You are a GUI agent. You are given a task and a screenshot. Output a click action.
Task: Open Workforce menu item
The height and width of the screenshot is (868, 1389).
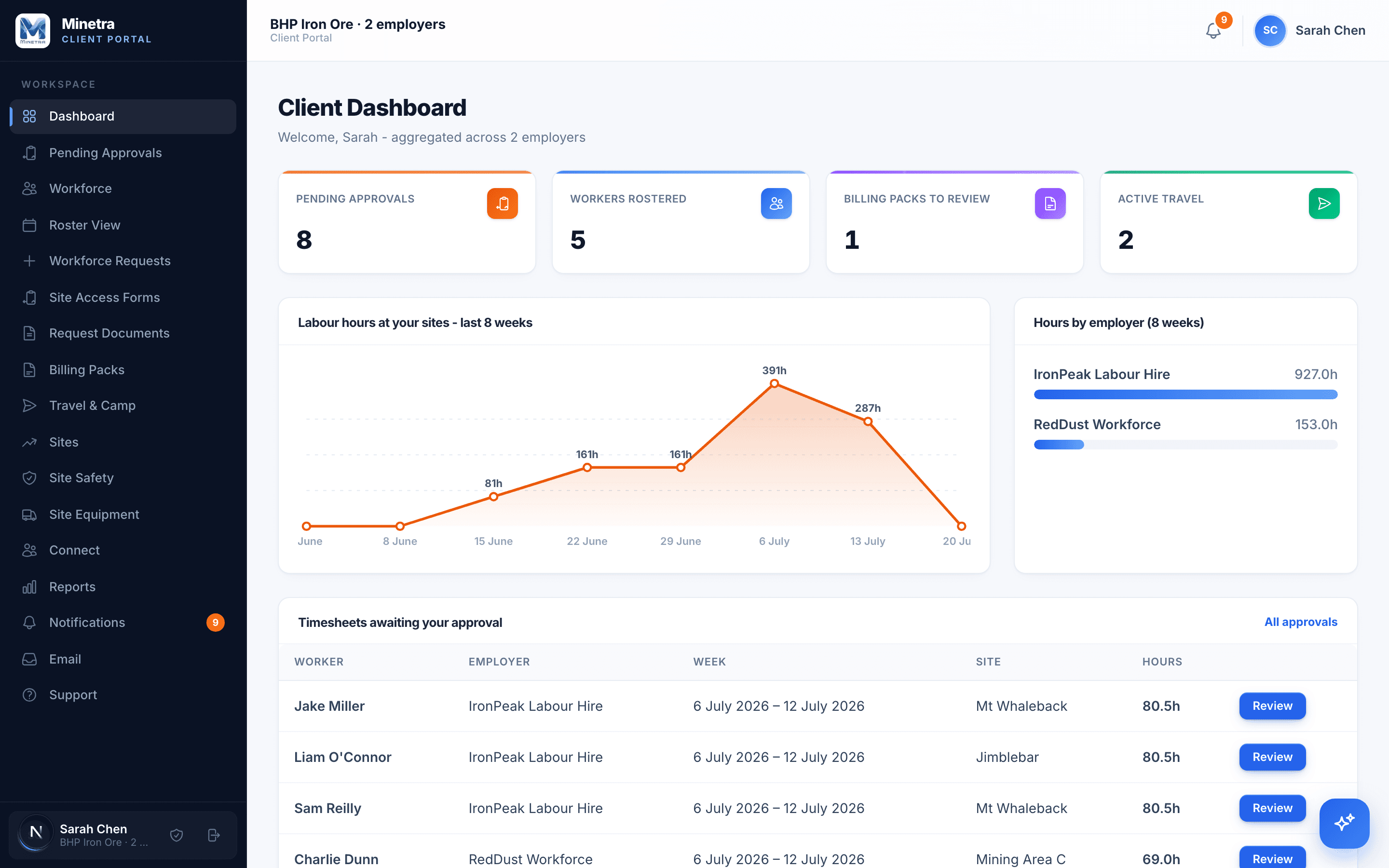click(123, 188)
